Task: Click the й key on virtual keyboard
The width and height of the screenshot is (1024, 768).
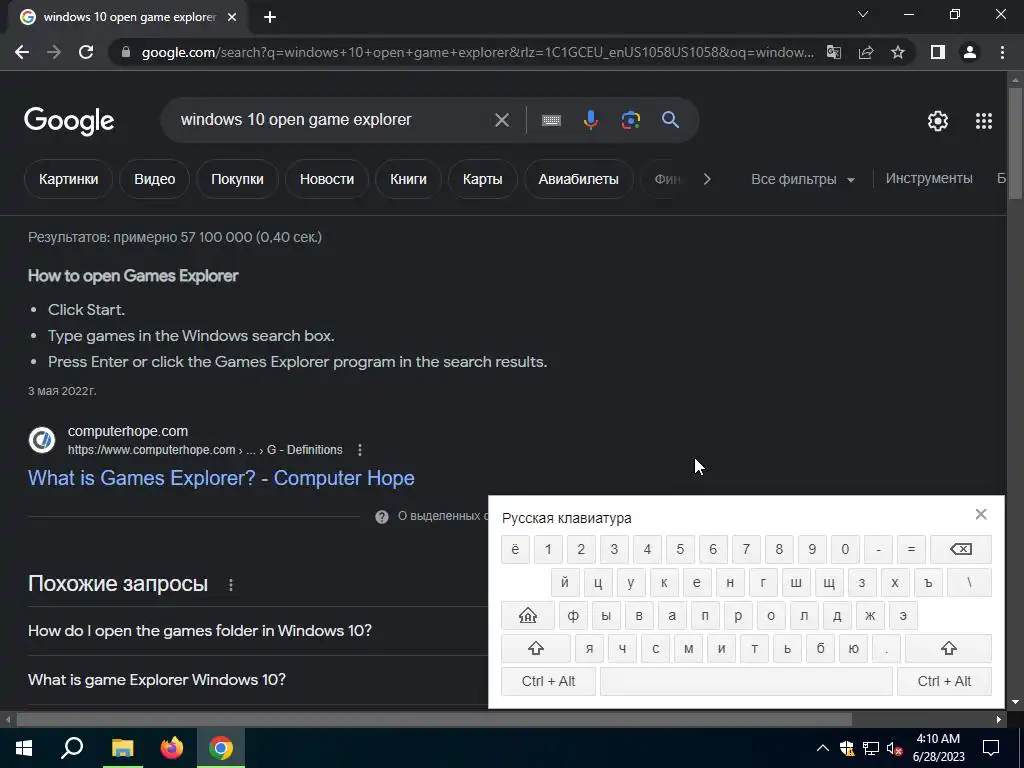Action: 565,583
